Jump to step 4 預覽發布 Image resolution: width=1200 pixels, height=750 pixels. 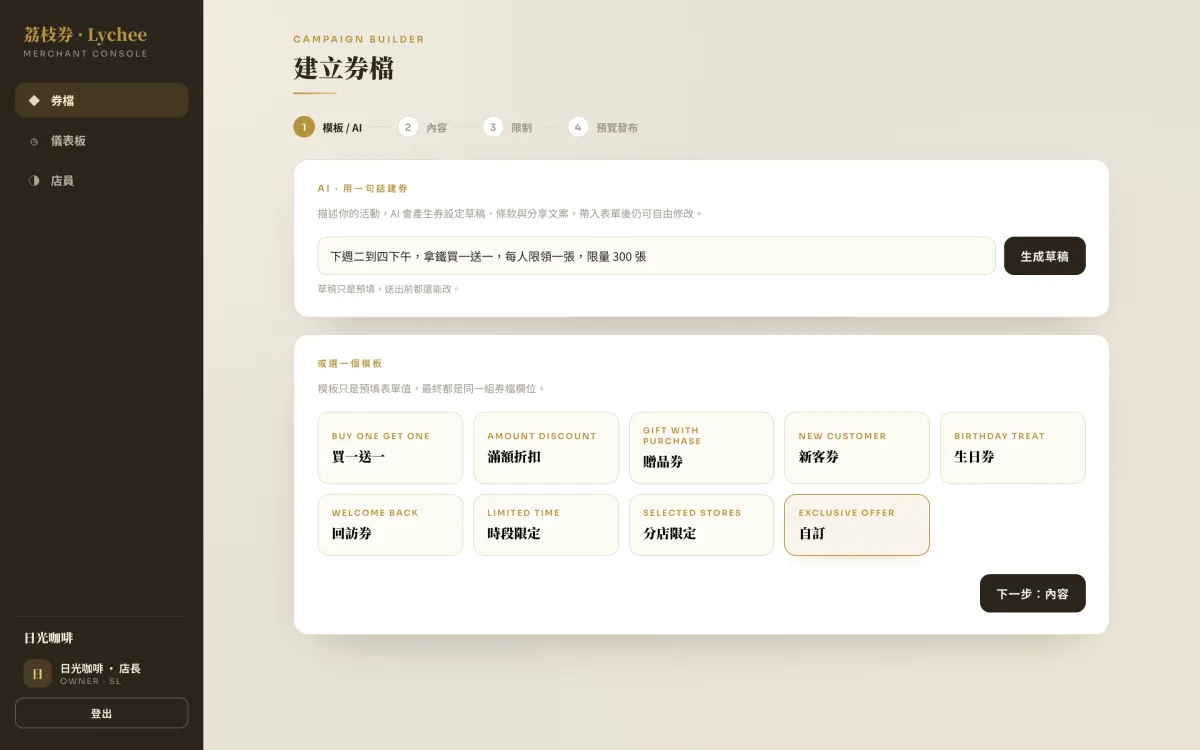tap(603, 127)
